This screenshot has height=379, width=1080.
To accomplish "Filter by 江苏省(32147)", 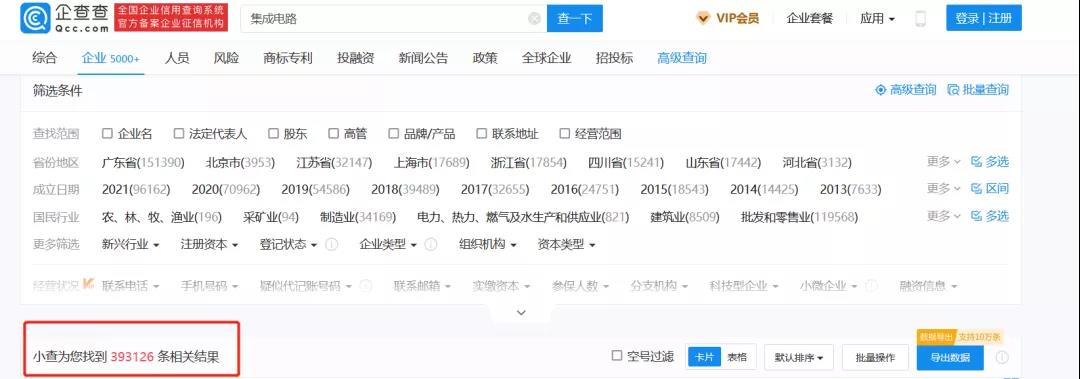I will click(334, 163).
